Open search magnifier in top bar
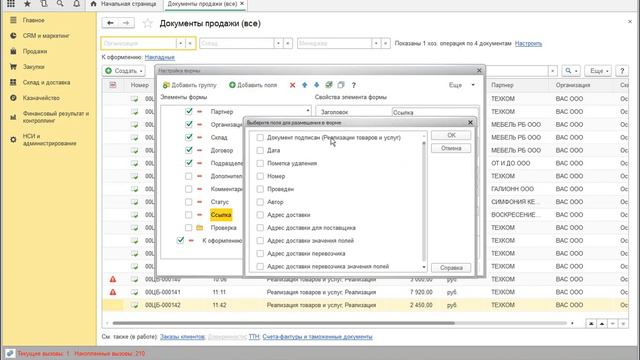Image resolution: width=640 pixels, height=360 pixels. 60,4
